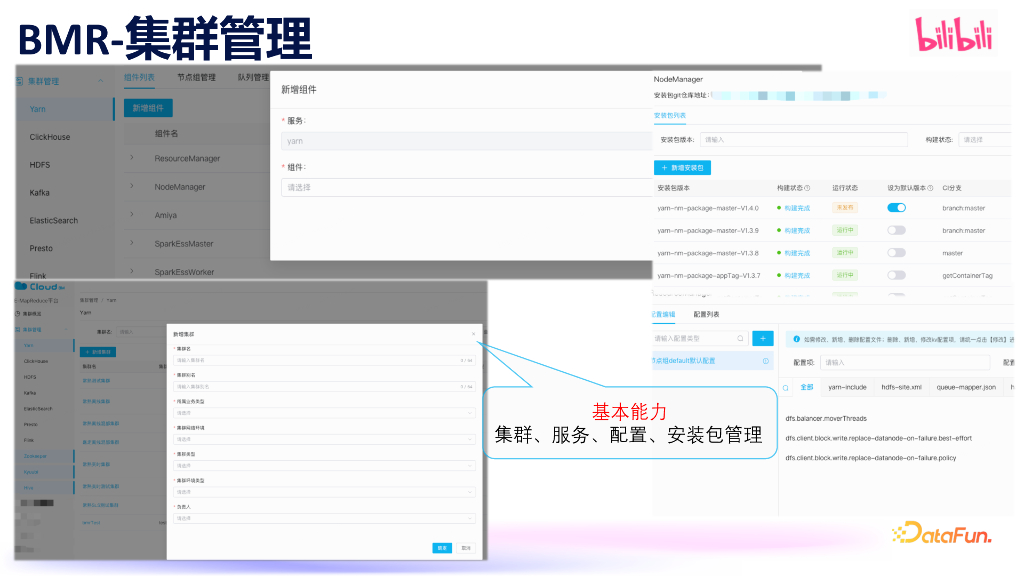This screenshot has width=1024, height=576.
Task: Open the 配置列表 tab
Action: (705, 314)
